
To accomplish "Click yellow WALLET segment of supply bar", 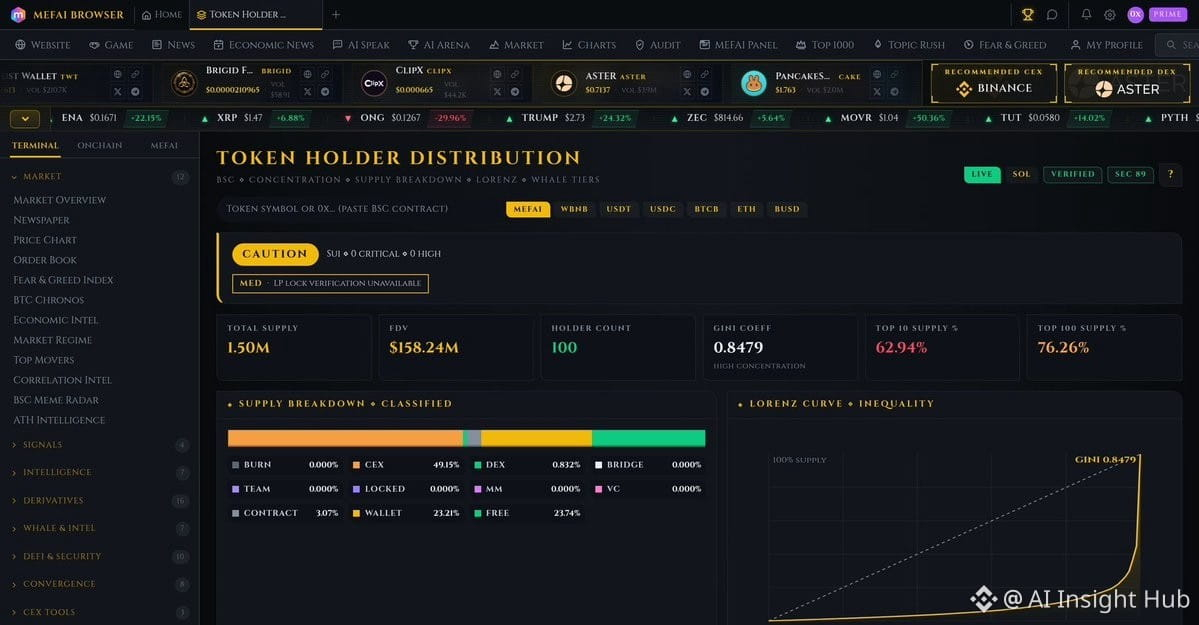I will 536,438.
